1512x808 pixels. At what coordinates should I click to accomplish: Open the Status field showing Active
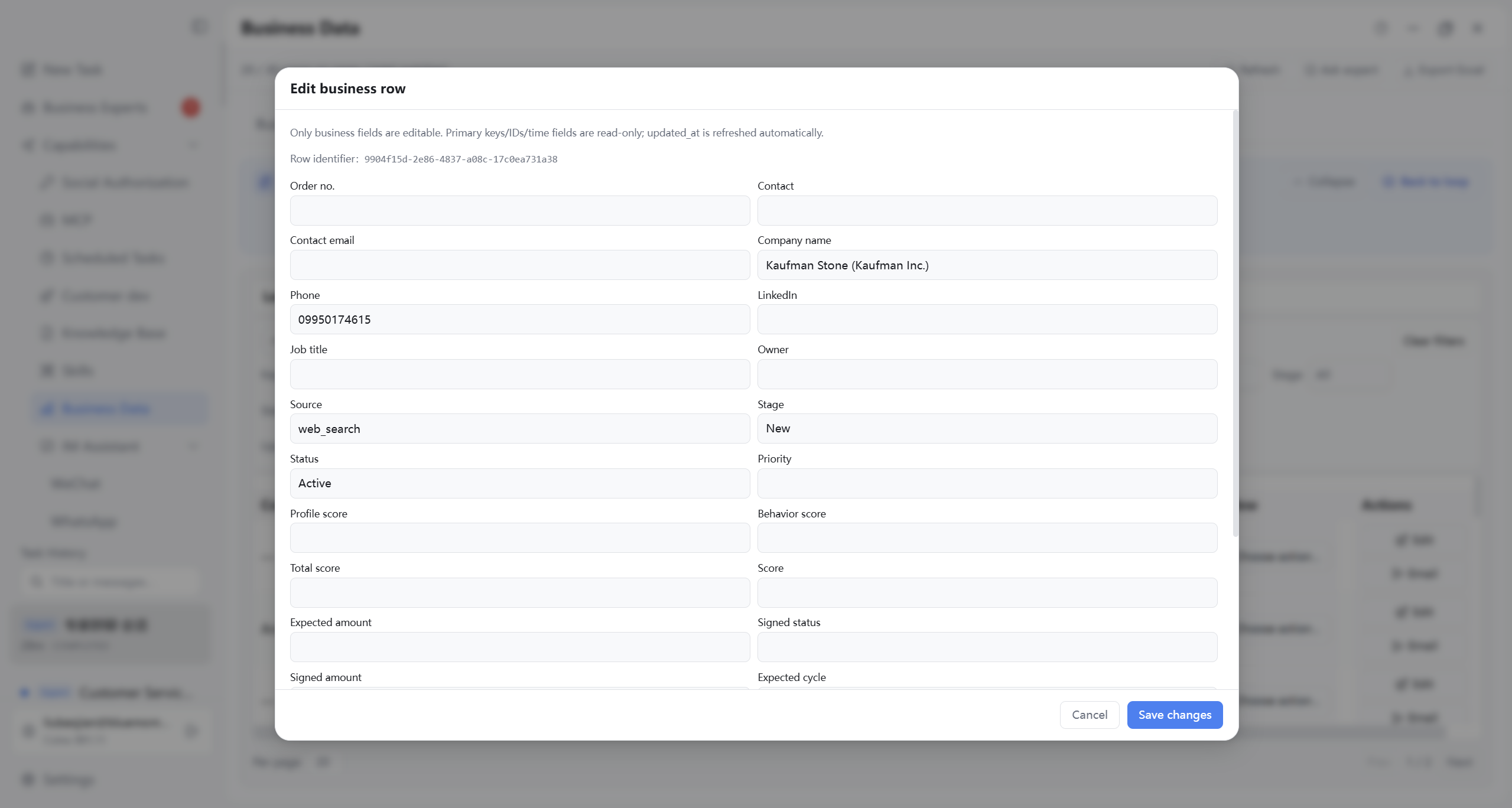pyautogui.click(x=520, y=483)
